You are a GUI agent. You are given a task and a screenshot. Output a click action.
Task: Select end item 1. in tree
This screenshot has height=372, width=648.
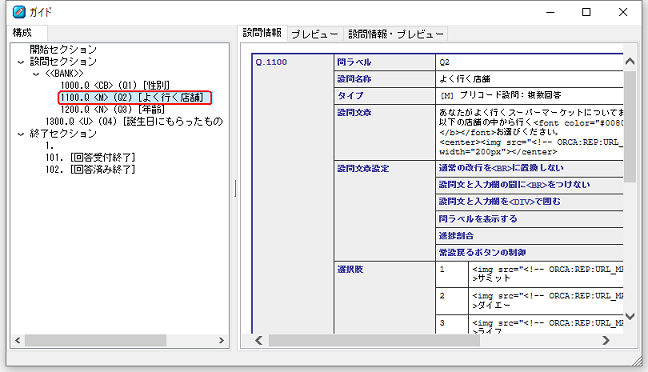tap(50, 145)
